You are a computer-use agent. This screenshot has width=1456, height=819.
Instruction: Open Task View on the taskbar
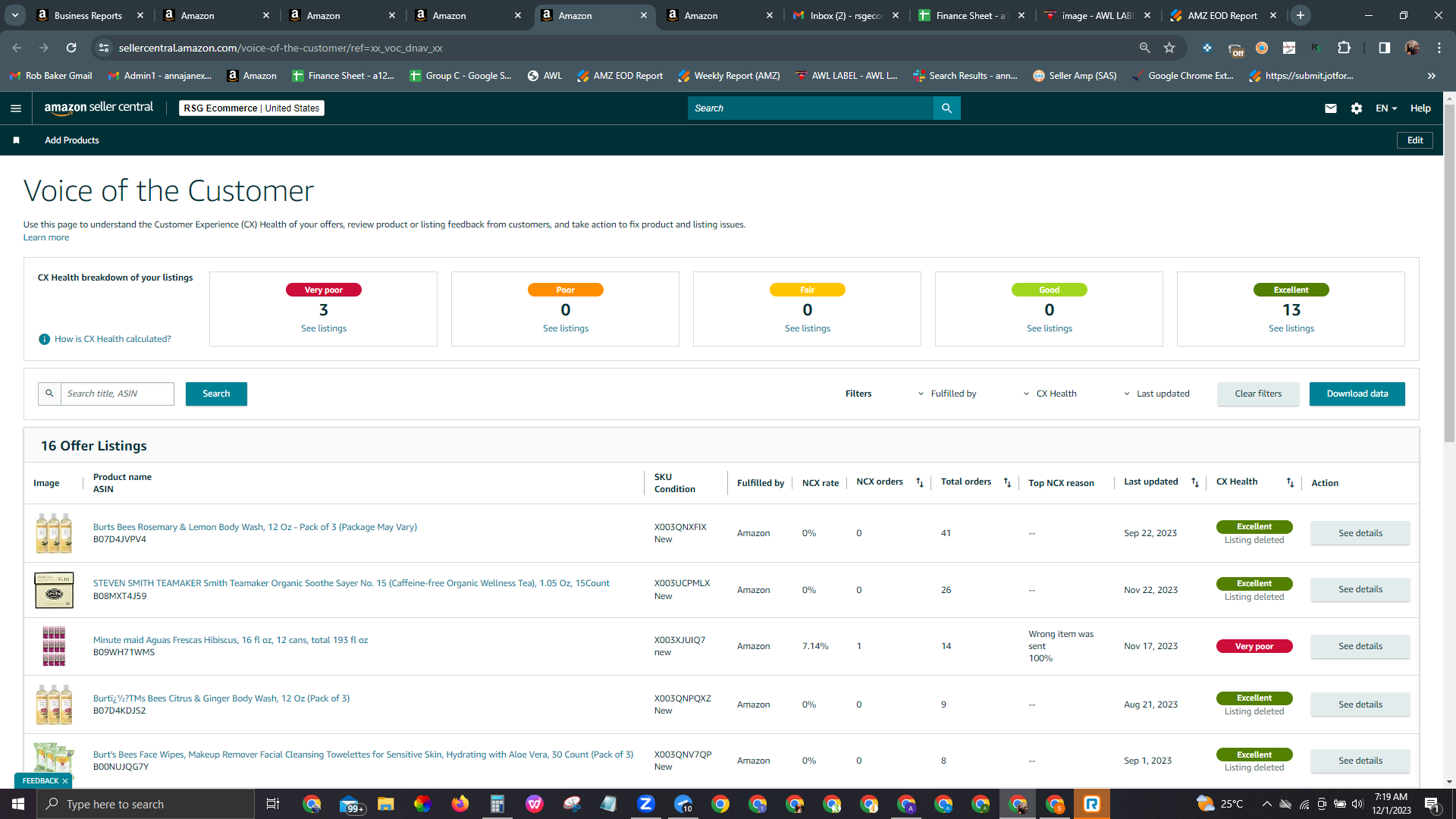pyautogui.click(x=273, y=804)
